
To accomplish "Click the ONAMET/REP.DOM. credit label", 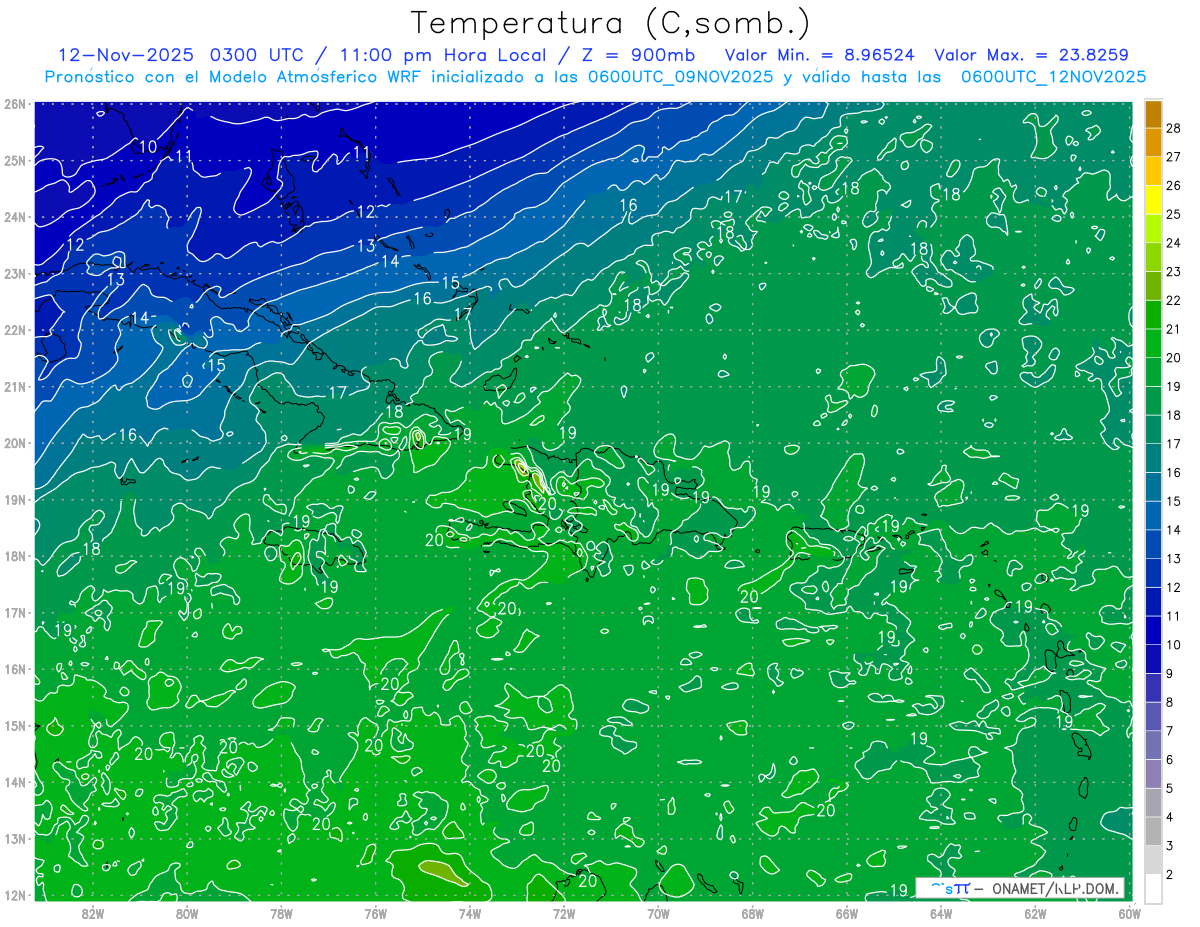I will 1056,888.
